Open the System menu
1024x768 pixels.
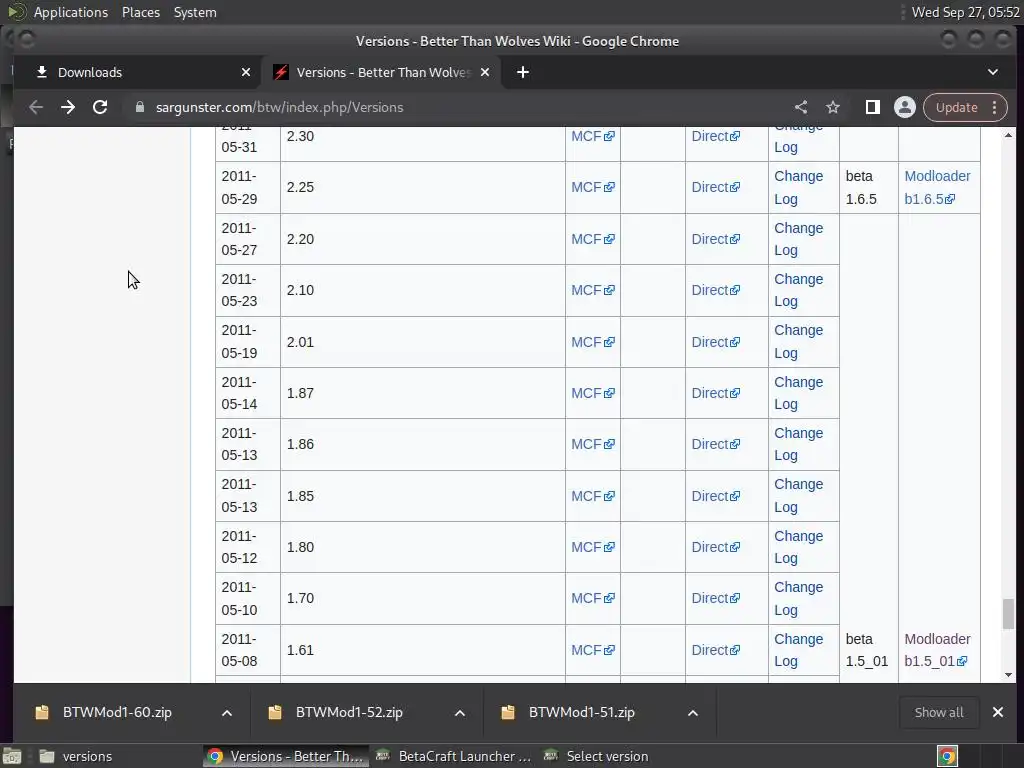pos(195,12)
